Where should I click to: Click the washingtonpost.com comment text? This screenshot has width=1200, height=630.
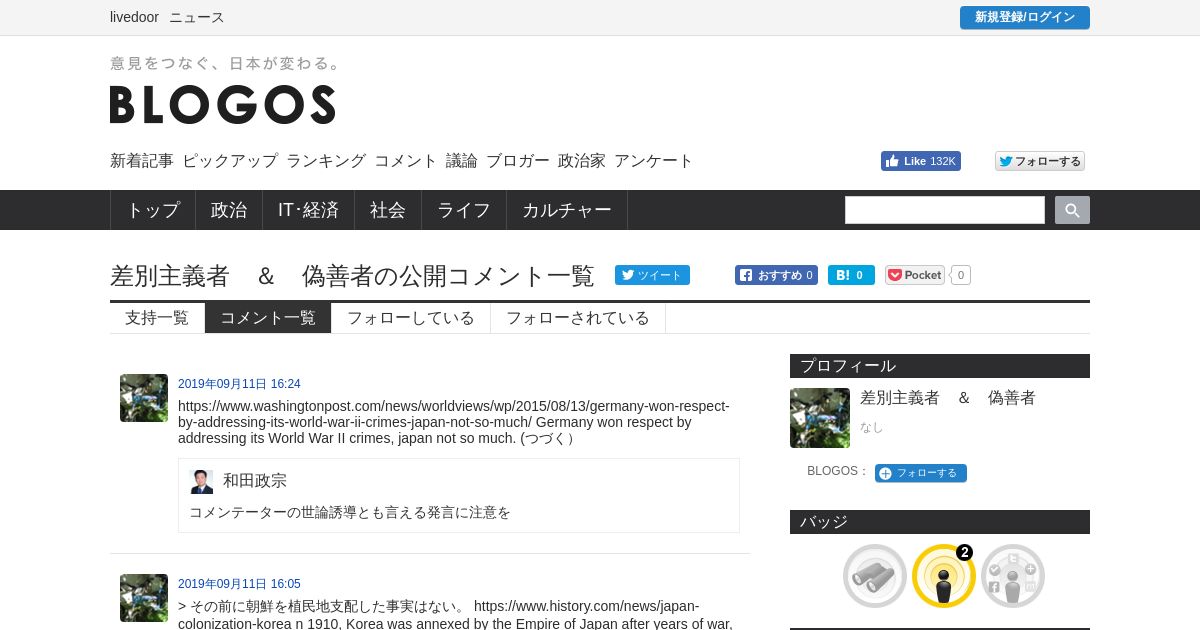point(454,422)
